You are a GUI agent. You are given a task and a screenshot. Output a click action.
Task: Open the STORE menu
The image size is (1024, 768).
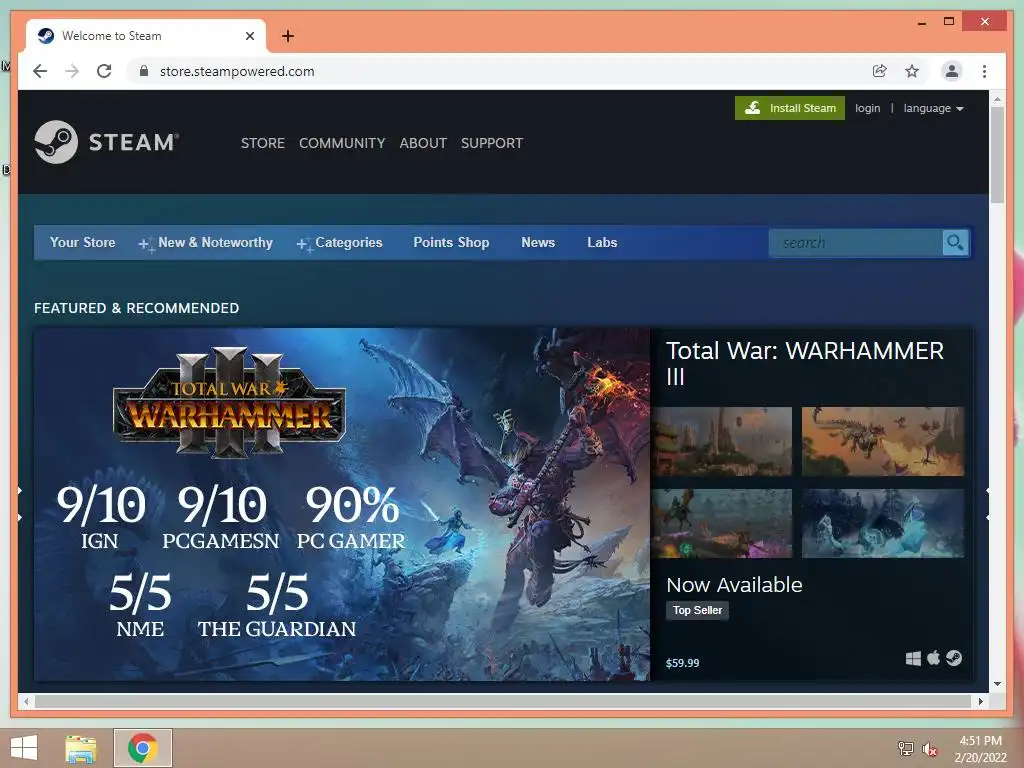click(x=263, y=143)
